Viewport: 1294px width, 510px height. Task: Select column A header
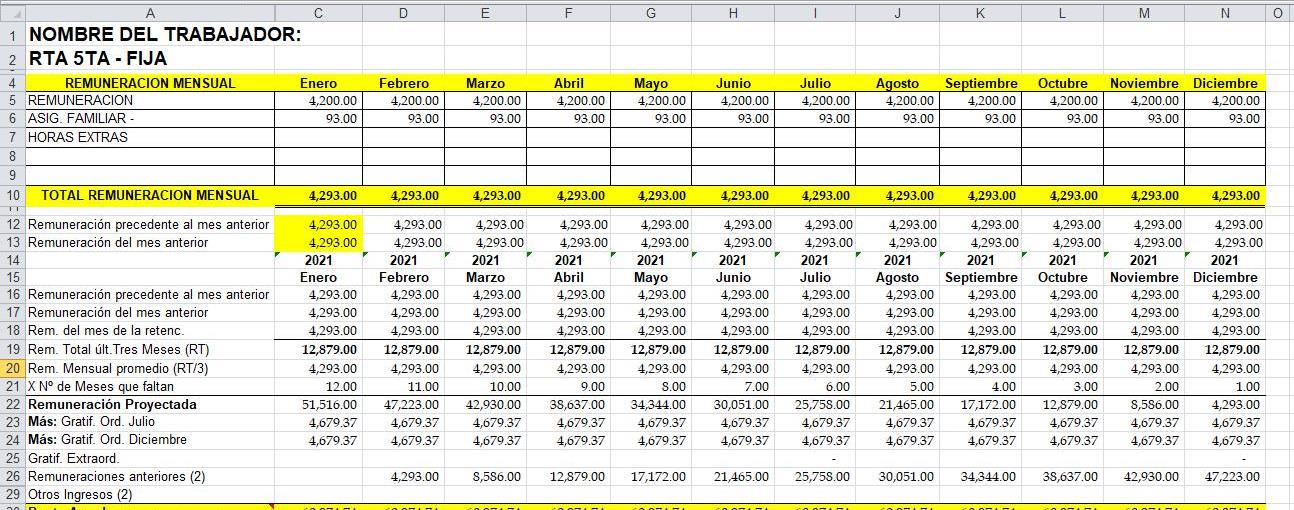150,13
